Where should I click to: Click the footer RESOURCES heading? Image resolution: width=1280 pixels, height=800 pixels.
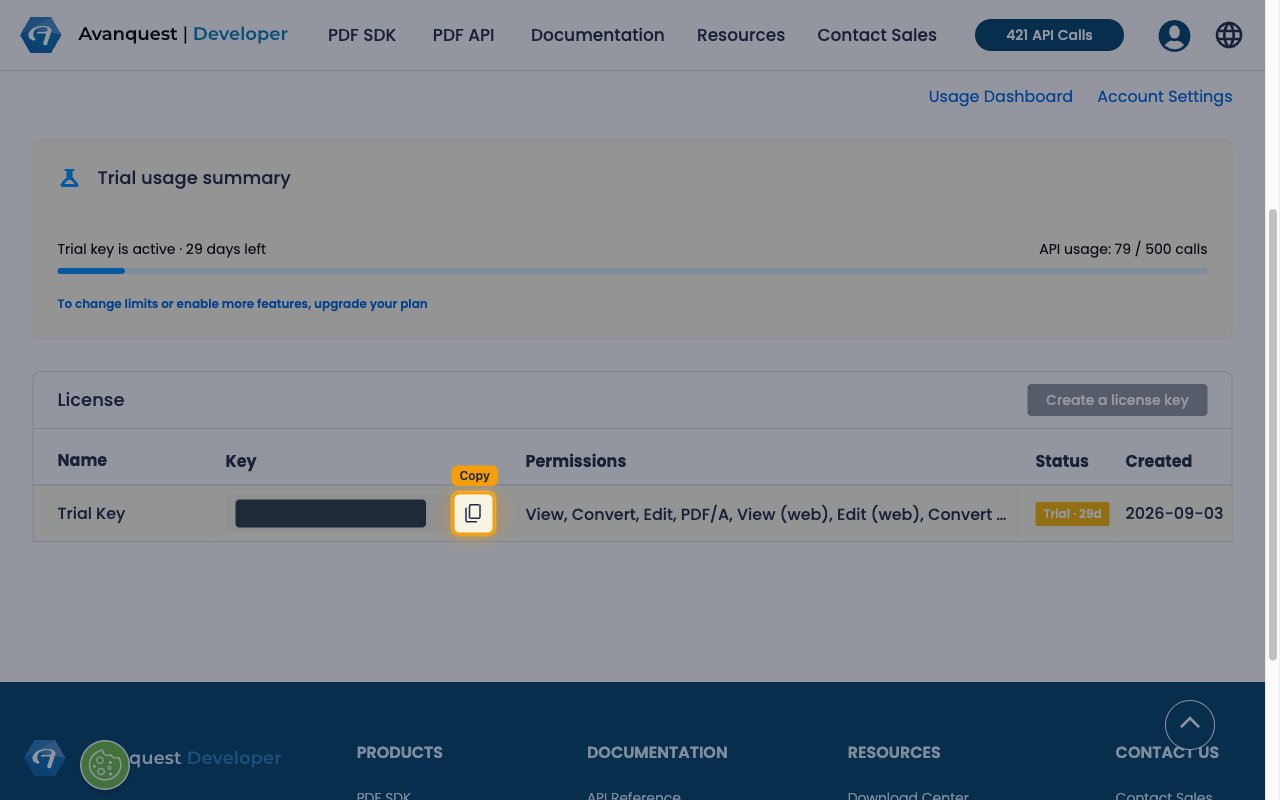(x=894, y=752)
